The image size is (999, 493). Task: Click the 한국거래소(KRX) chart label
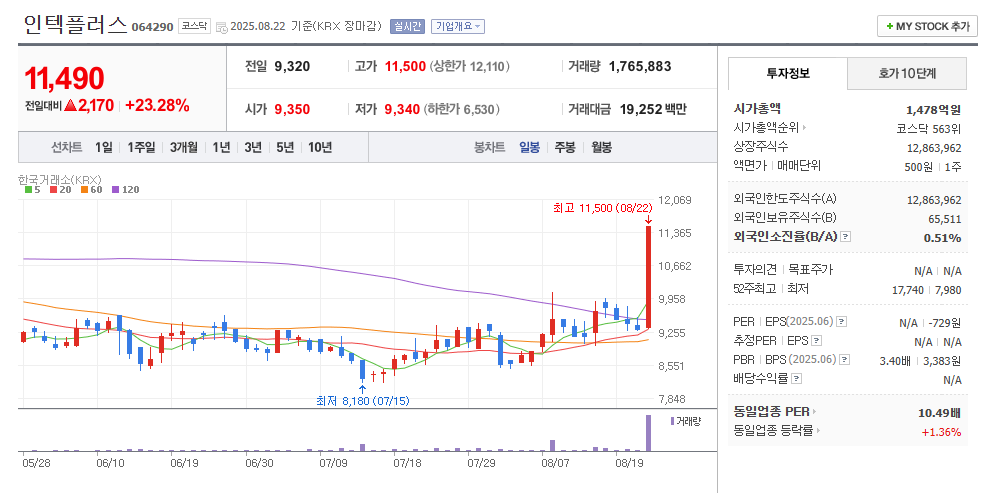tap(61, 180)
